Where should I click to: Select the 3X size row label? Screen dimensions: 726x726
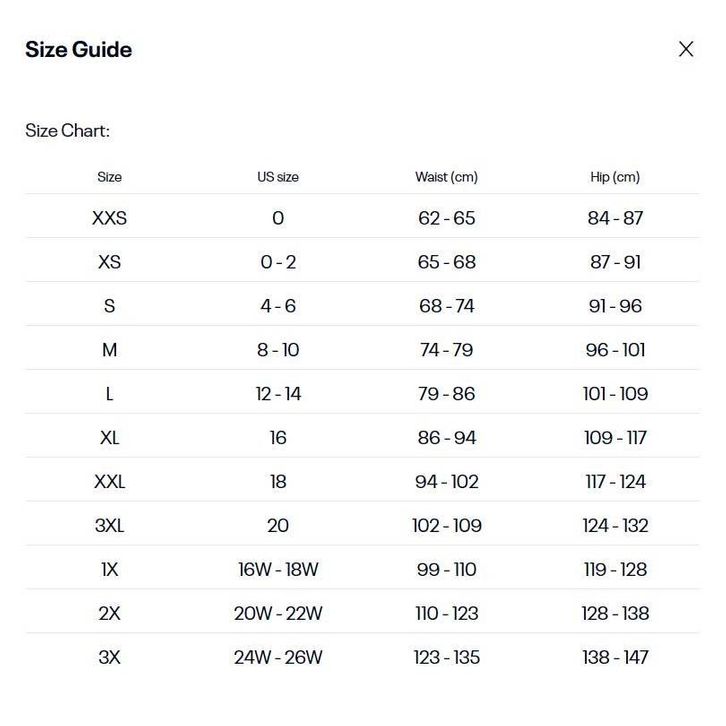point(109,658)
